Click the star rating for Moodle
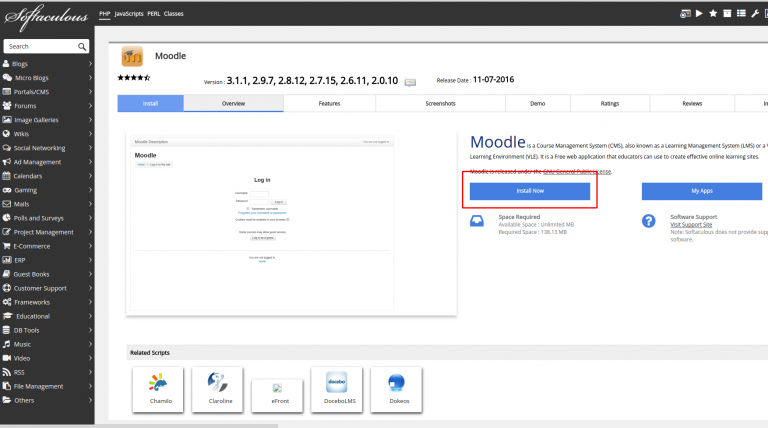Image resolution: width=768 pixels, height=428 pixels. 134,77
